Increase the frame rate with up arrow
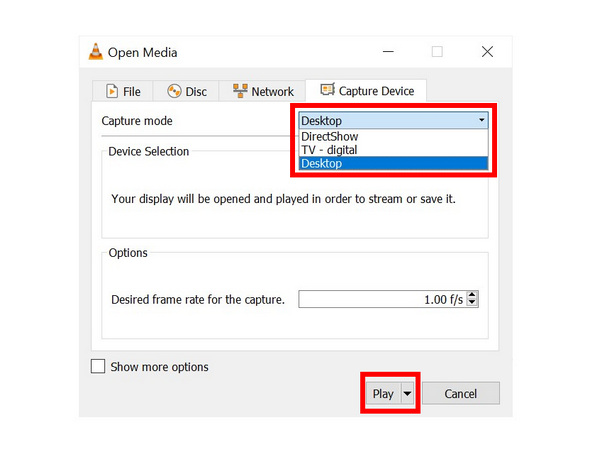Screen dimensions: 600x462 [472, 295]
